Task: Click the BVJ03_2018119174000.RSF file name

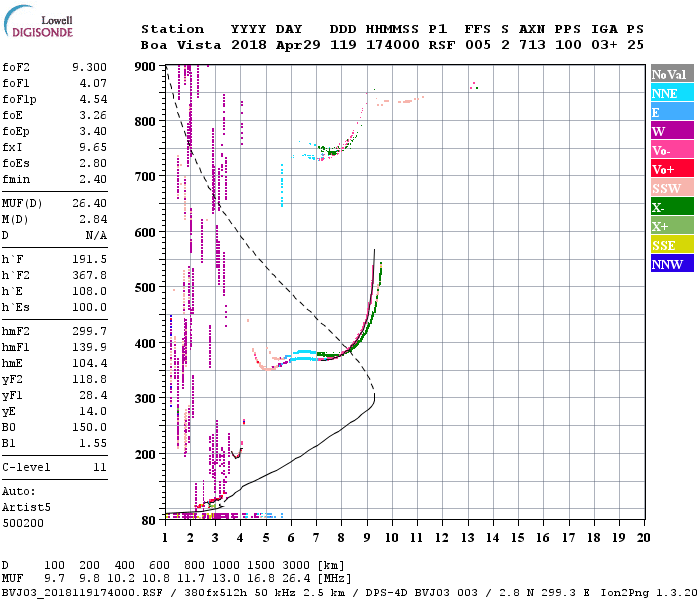Action: coord(83,593)
